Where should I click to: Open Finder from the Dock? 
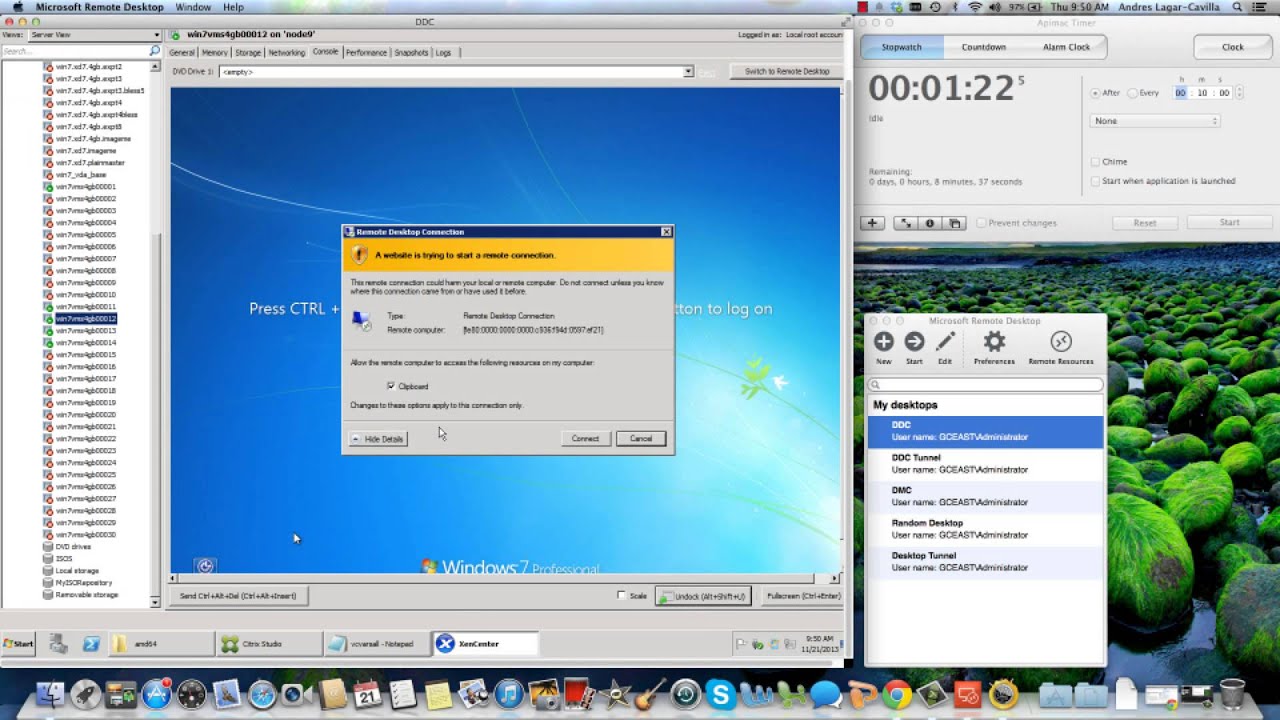49,693
